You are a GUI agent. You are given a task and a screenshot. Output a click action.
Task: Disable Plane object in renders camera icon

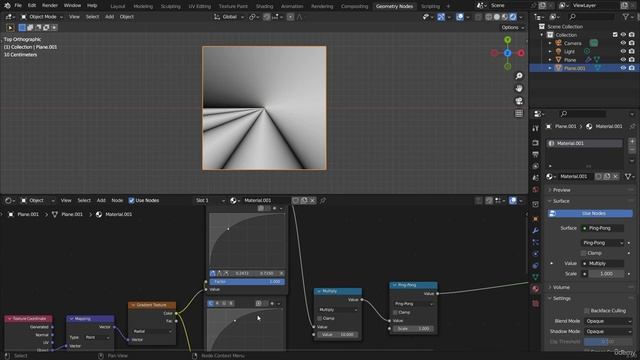(x=631, y=60)
